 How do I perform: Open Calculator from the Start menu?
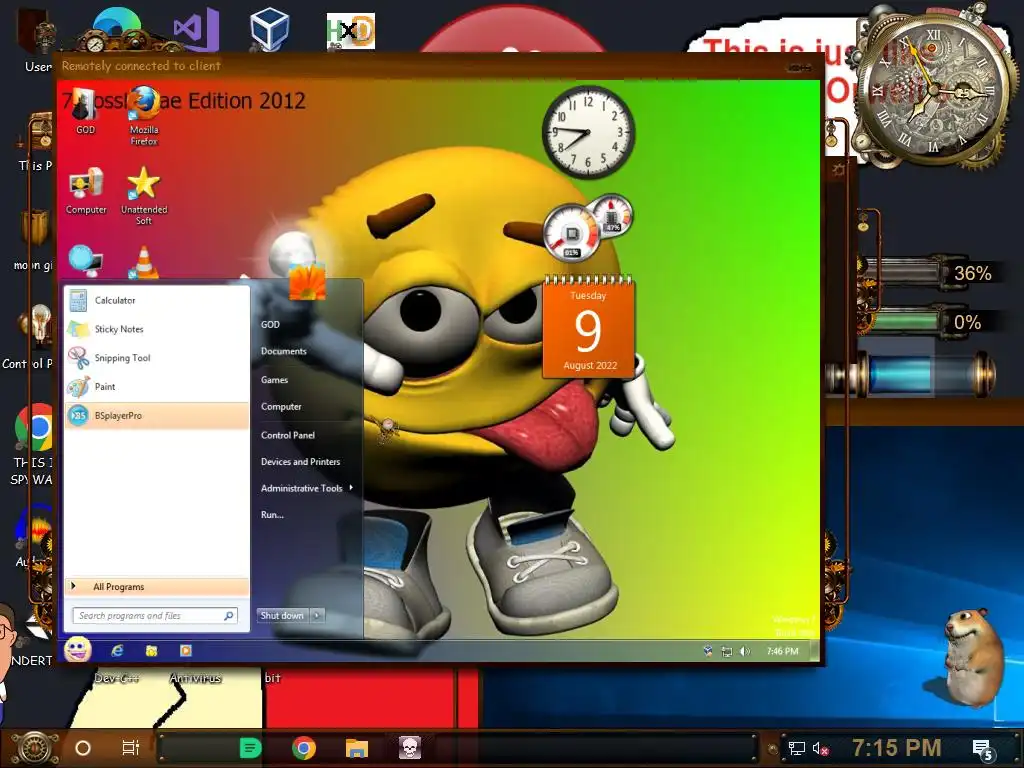click(x=157, y=300)
